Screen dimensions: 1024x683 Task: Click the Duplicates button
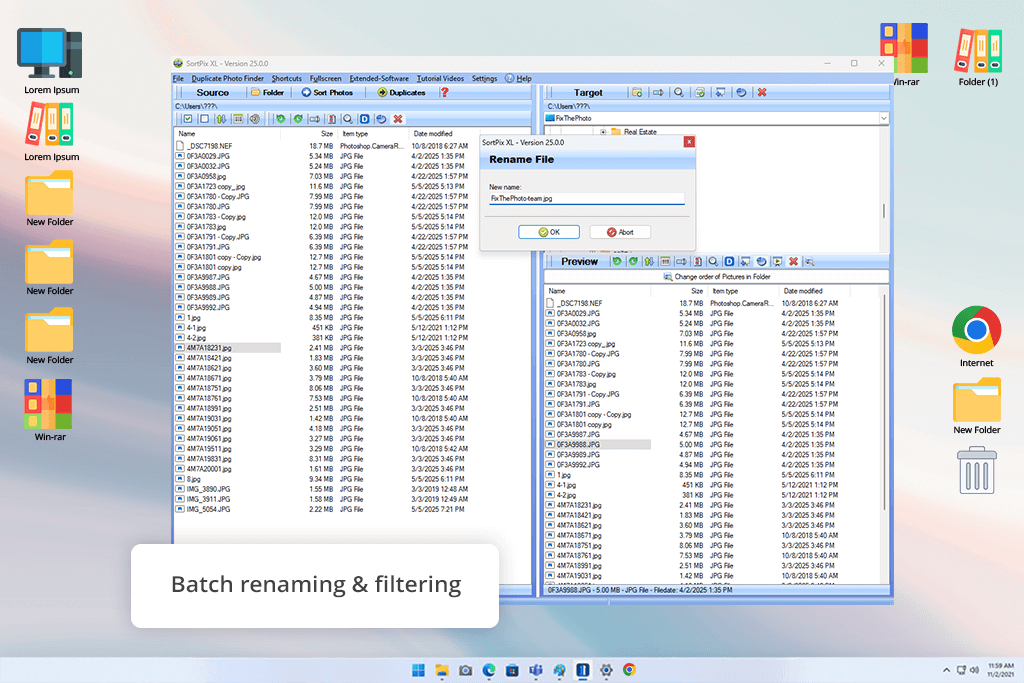[x=402, y=93]
